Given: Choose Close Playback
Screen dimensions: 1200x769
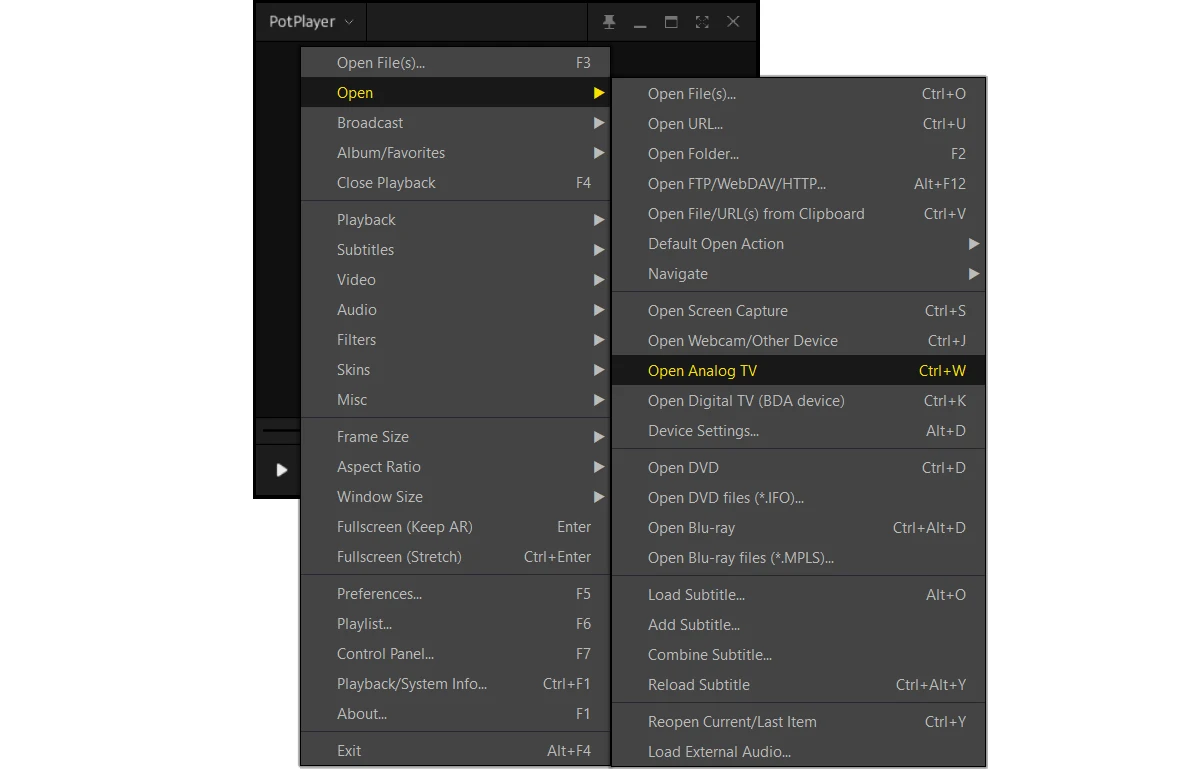Looking at the screenshot, I should click(x=455, y=183).
